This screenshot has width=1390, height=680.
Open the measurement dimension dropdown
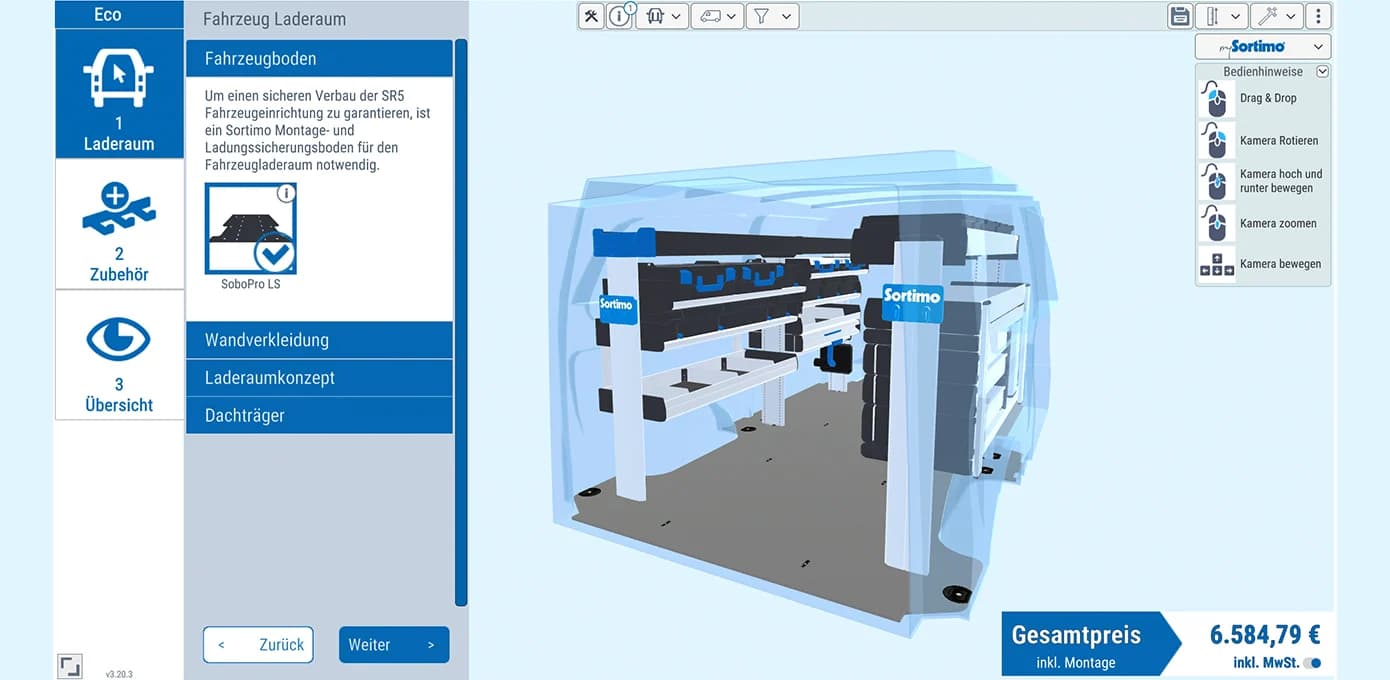[x=1221, y=16]
